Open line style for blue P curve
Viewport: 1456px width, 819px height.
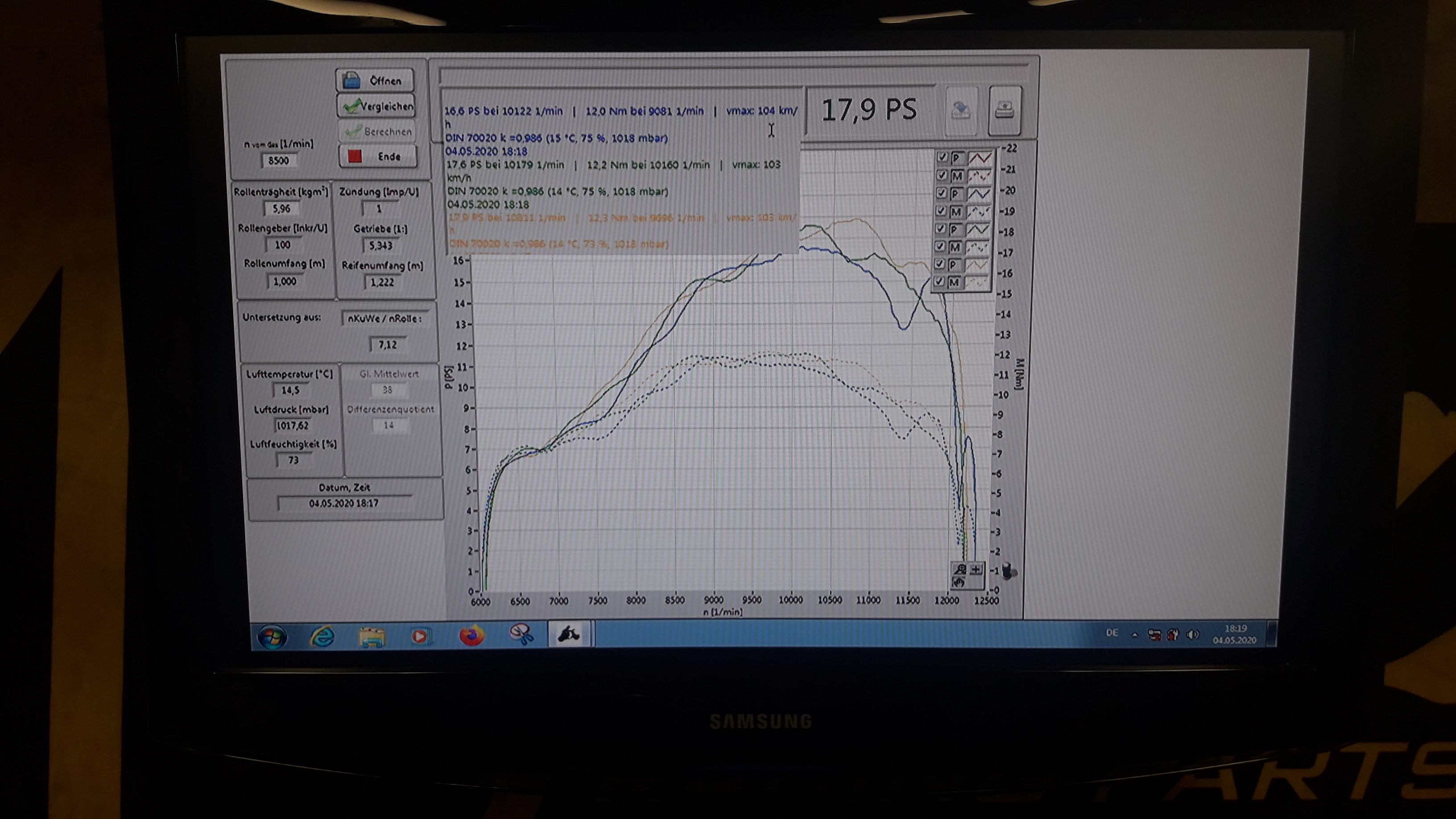coord(979,194)
